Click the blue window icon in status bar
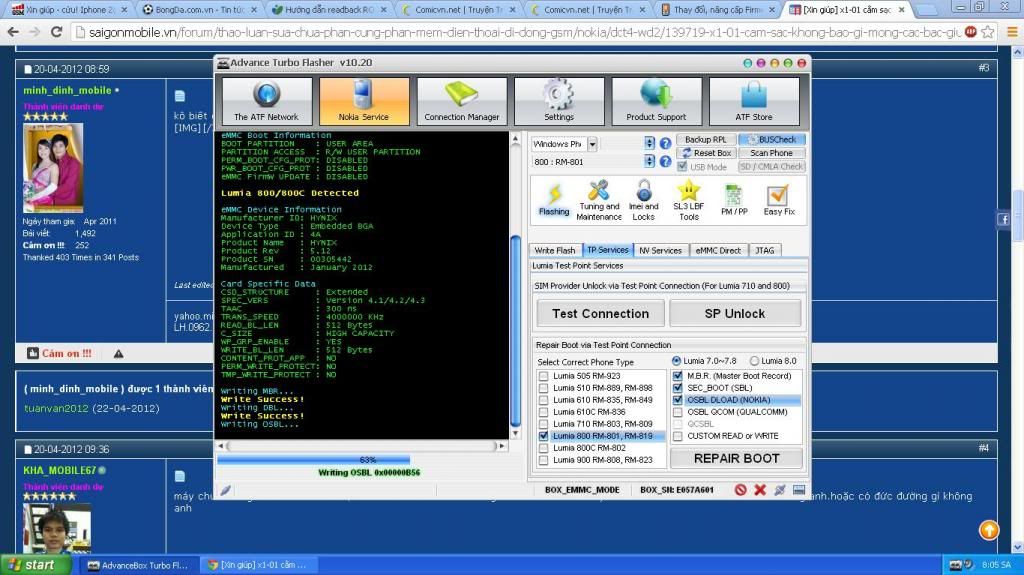Viewport: 1024px width, 575px height. coord(799,489)
